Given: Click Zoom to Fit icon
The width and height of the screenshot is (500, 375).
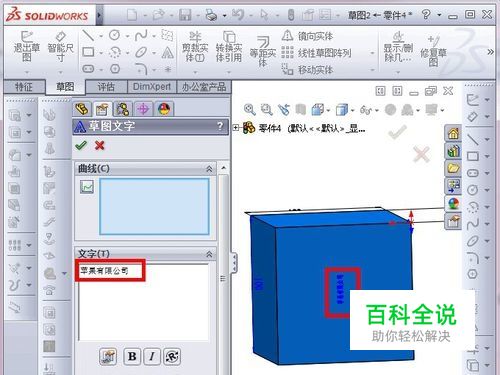Looking at the screenshot, I should 249,109.
